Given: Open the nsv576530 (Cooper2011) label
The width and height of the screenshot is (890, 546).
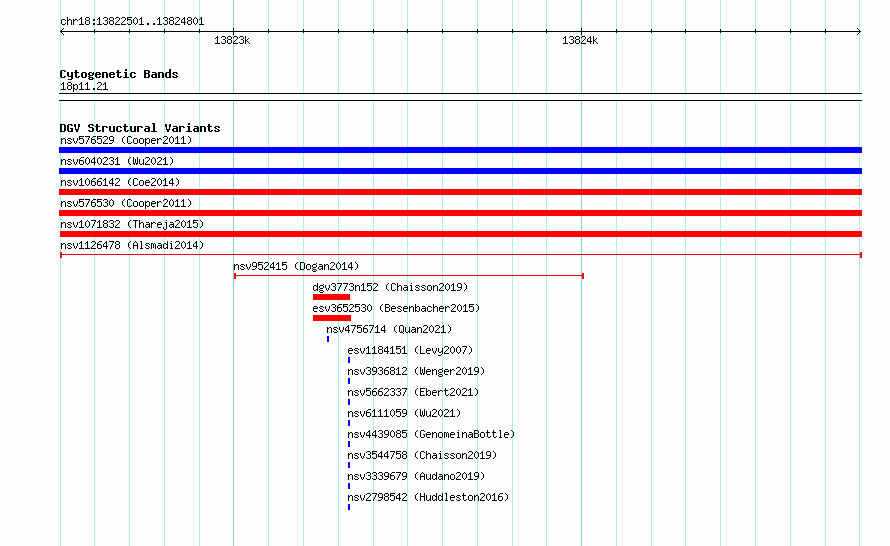Looking at the screenshot, I should pyautogui.click(x=126, y=203).
